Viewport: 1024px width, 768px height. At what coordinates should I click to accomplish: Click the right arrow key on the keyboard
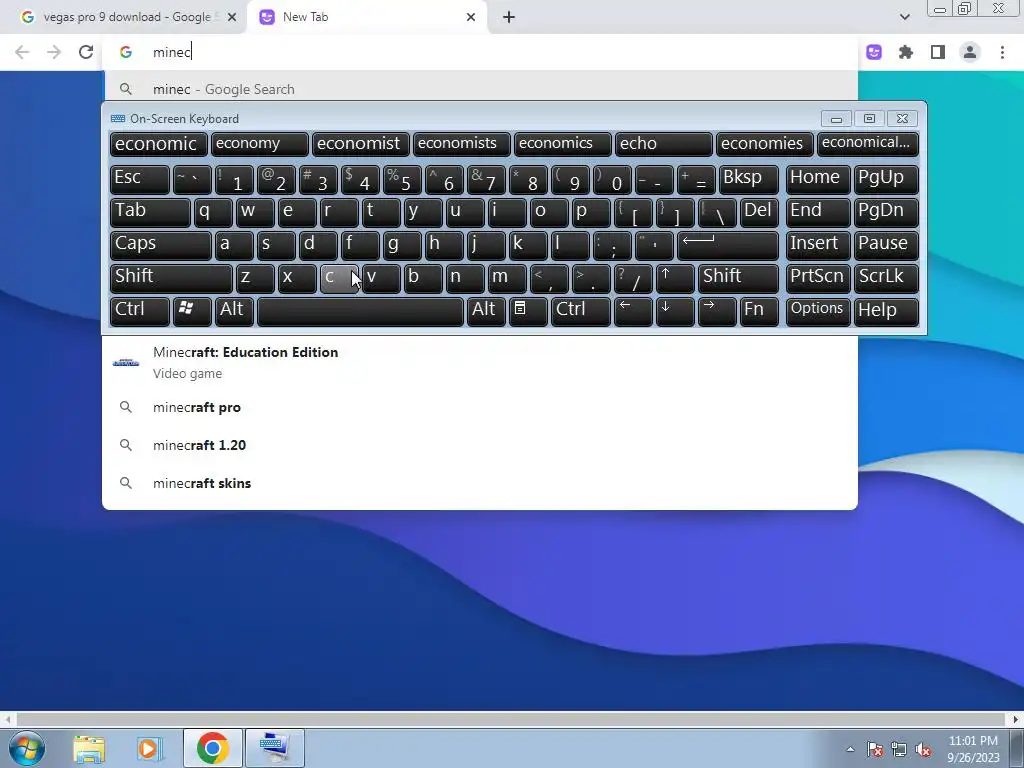click(x=717, y=312)
